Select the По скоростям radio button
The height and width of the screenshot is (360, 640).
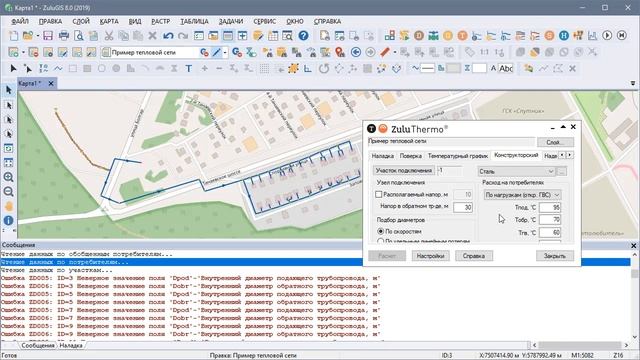click(380, 231)
